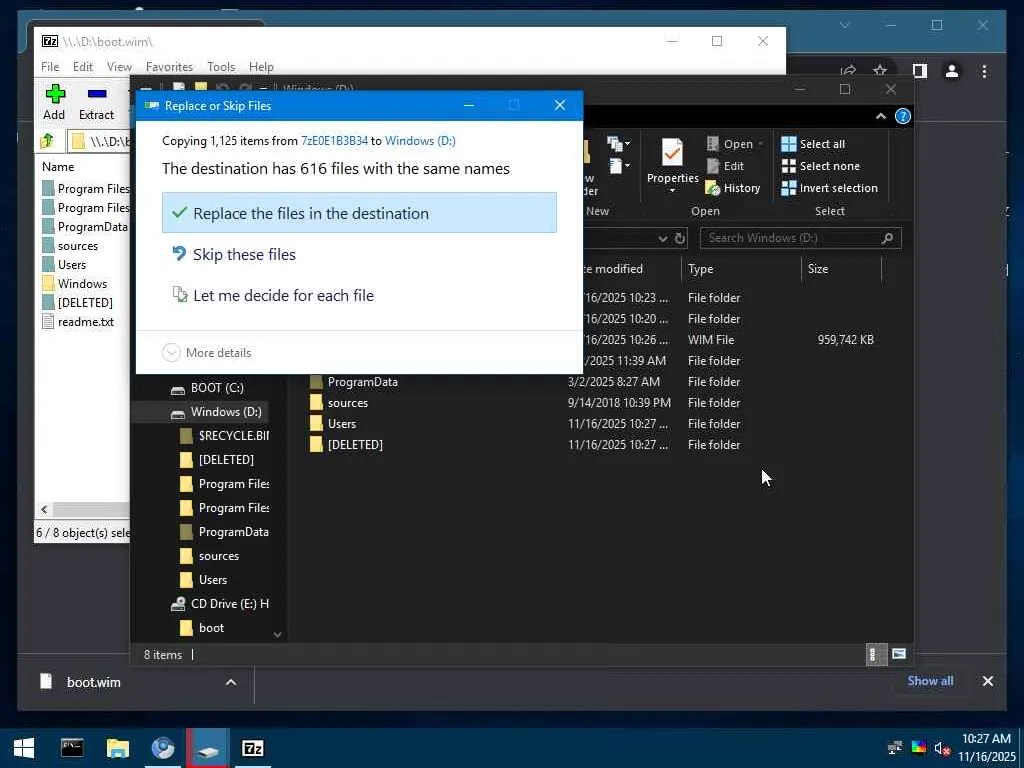Open the 7zE0E1B3B34 source folder link
This screenshot has width=1024, height=768.
point(334,140)
